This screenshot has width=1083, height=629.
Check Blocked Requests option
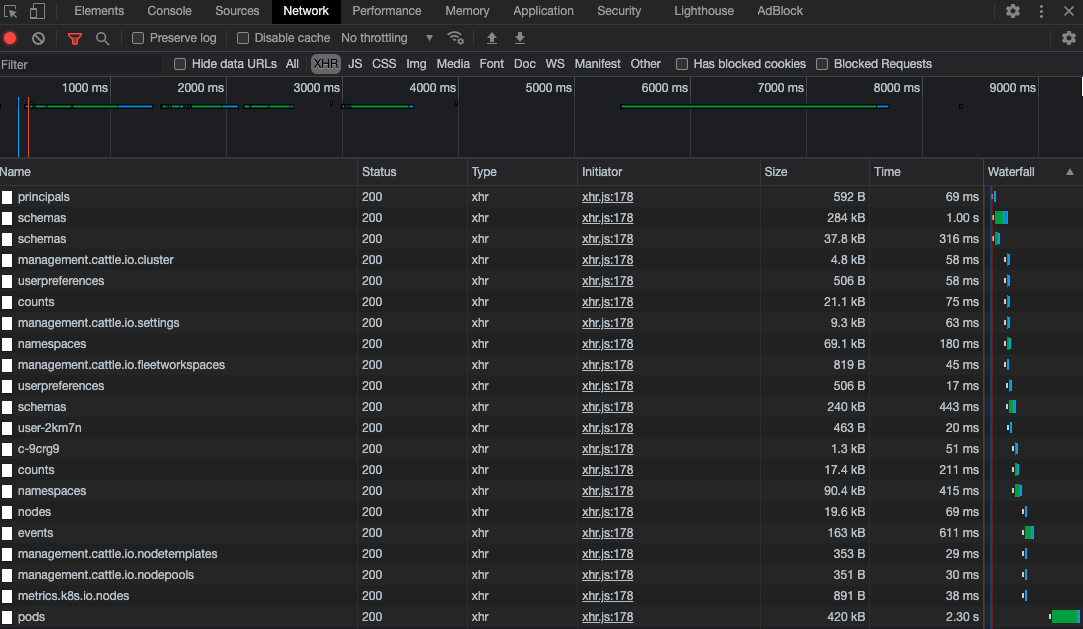[x=822, y=64]
